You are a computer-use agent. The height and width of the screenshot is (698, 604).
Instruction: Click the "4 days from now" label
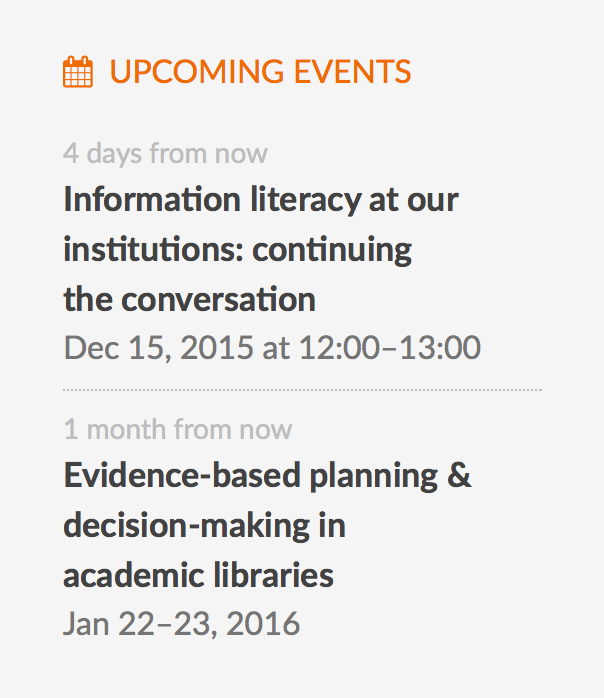pyautogui.click(x=165, y=153)
